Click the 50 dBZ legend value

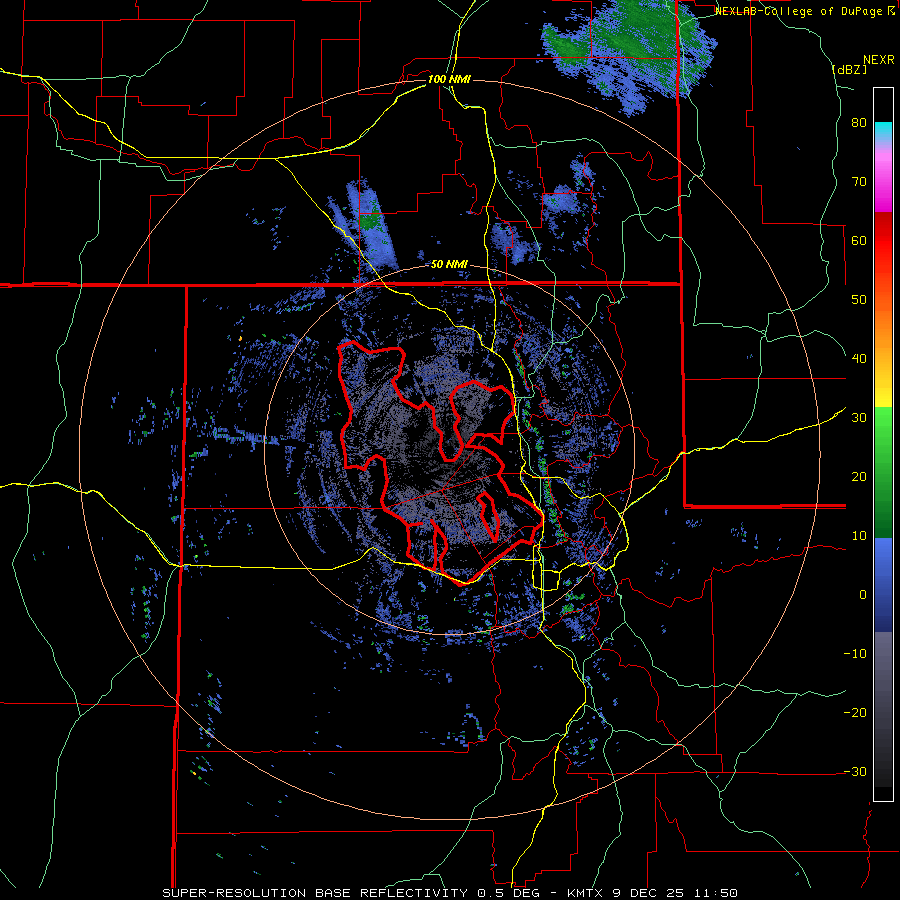click(x=859, y=300)
